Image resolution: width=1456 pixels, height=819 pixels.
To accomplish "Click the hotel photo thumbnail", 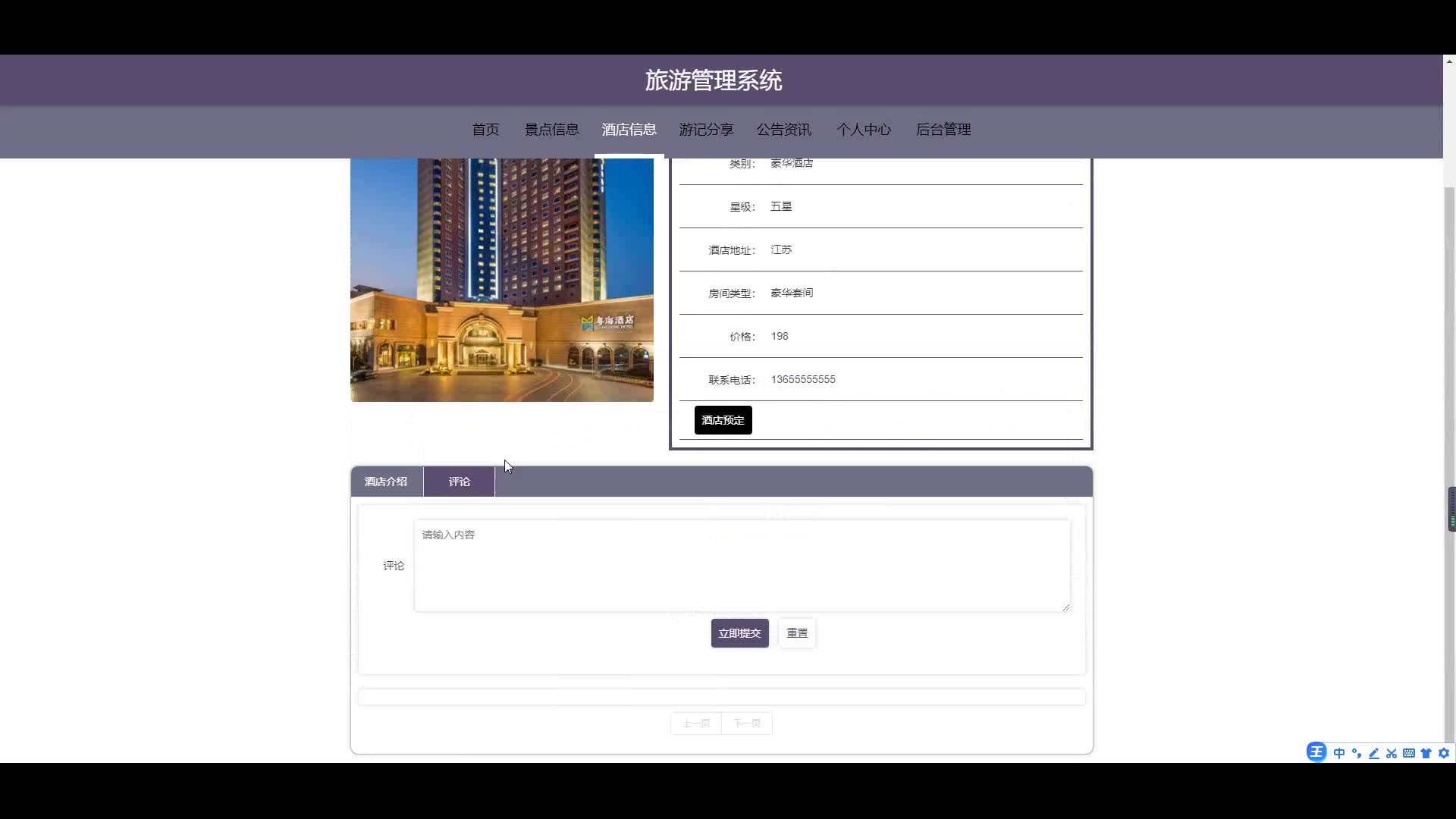I will point(501,279).
